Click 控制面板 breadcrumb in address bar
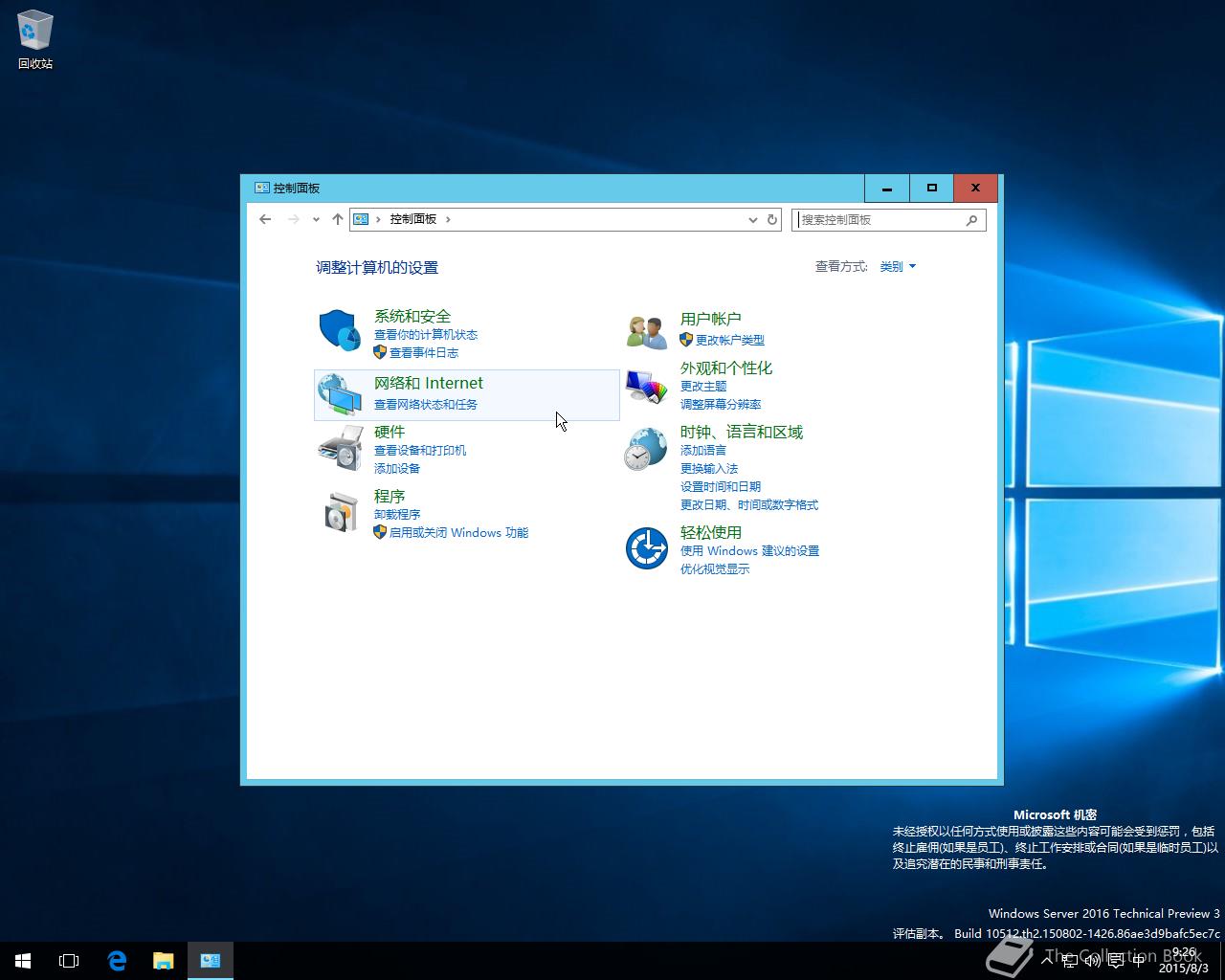Image resolution: width=1225 pixels, height=980 pixels. (412, 219)
